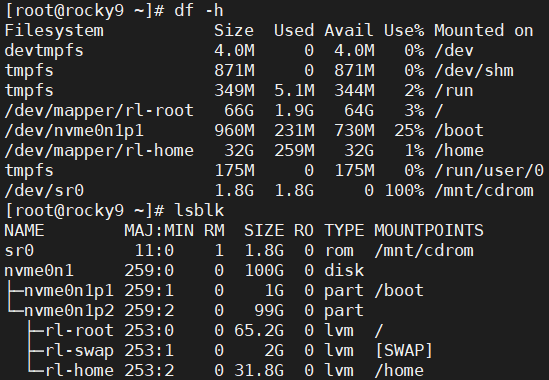Click the '5.1M' used value
The width and height of the screenshot is (549, 380).
click(x=294, y=90)
